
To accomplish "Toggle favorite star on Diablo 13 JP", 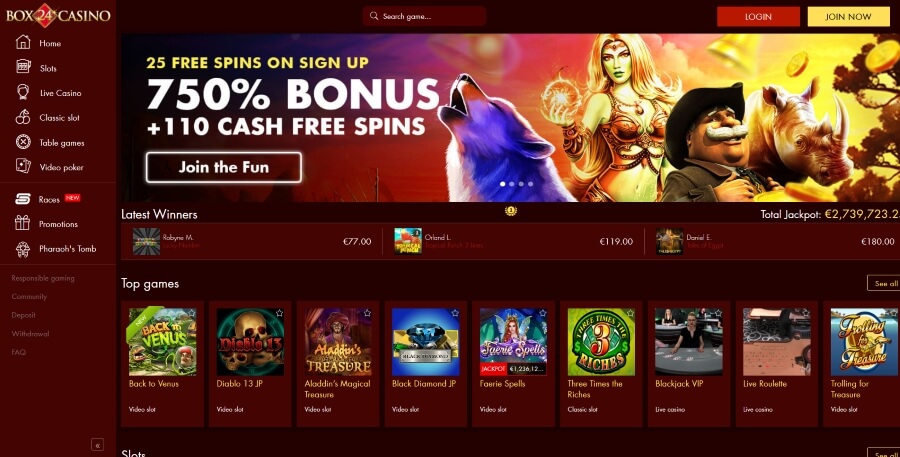I will pos(280,313).
